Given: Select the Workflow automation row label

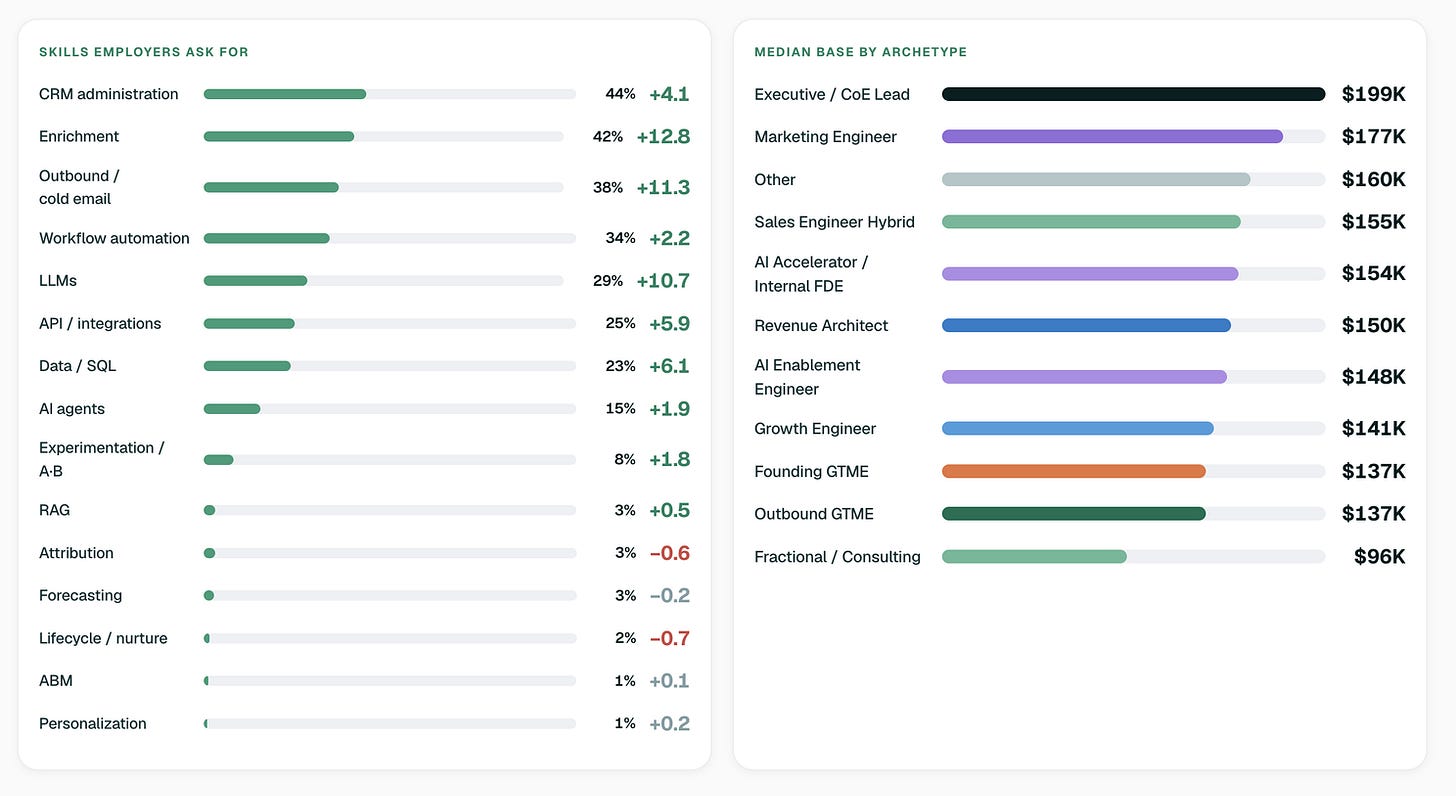Looking at the screenshot, I should (x=114, y=238).
